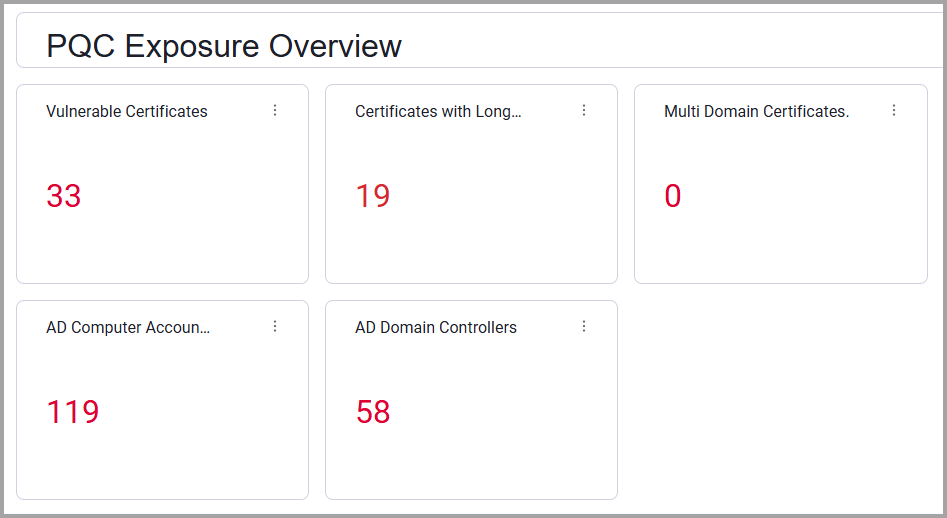
Task: Select the truncated Certificates with Long... title
Action: coord(438,111)
